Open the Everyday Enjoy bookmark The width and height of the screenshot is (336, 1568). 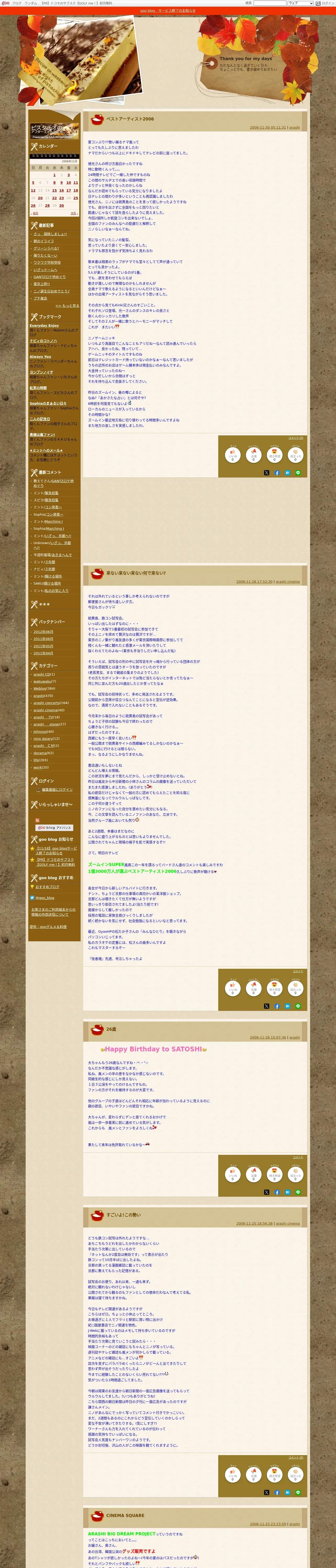(44, 326)
